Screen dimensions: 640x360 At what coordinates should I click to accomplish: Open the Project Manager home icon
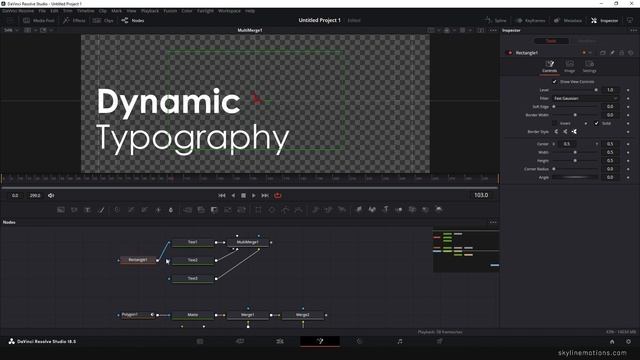tap(612, 342)
